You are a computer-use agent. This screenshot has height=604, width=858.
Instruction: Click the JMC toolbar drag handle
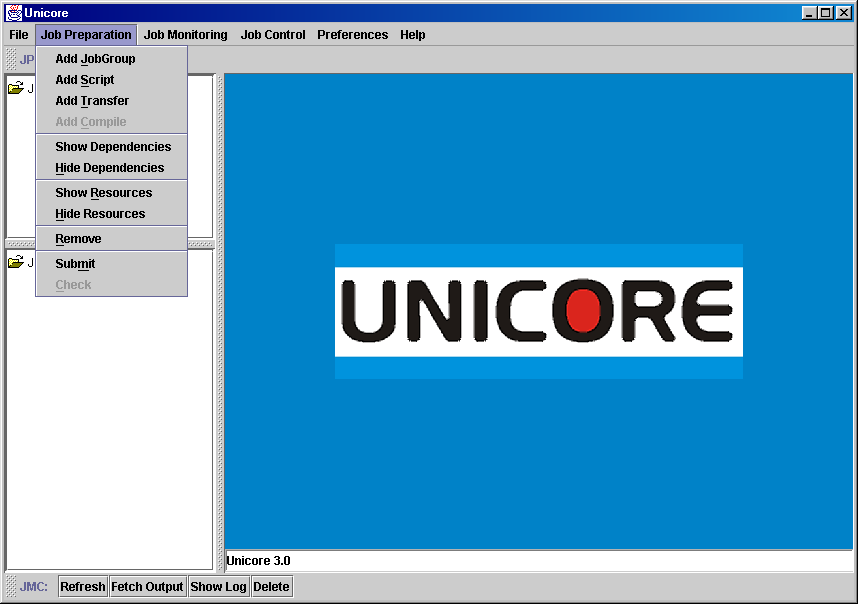click(x=11, y=586)
